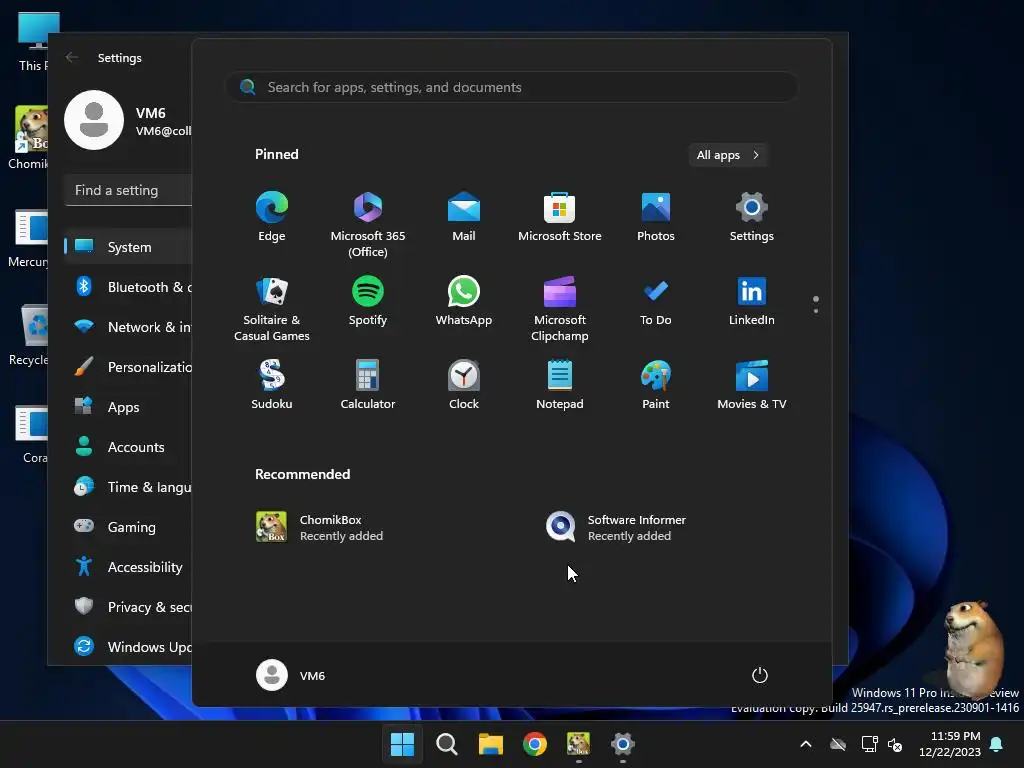Open Accessibility settings

pyautogui.click(x=128, y=567)
